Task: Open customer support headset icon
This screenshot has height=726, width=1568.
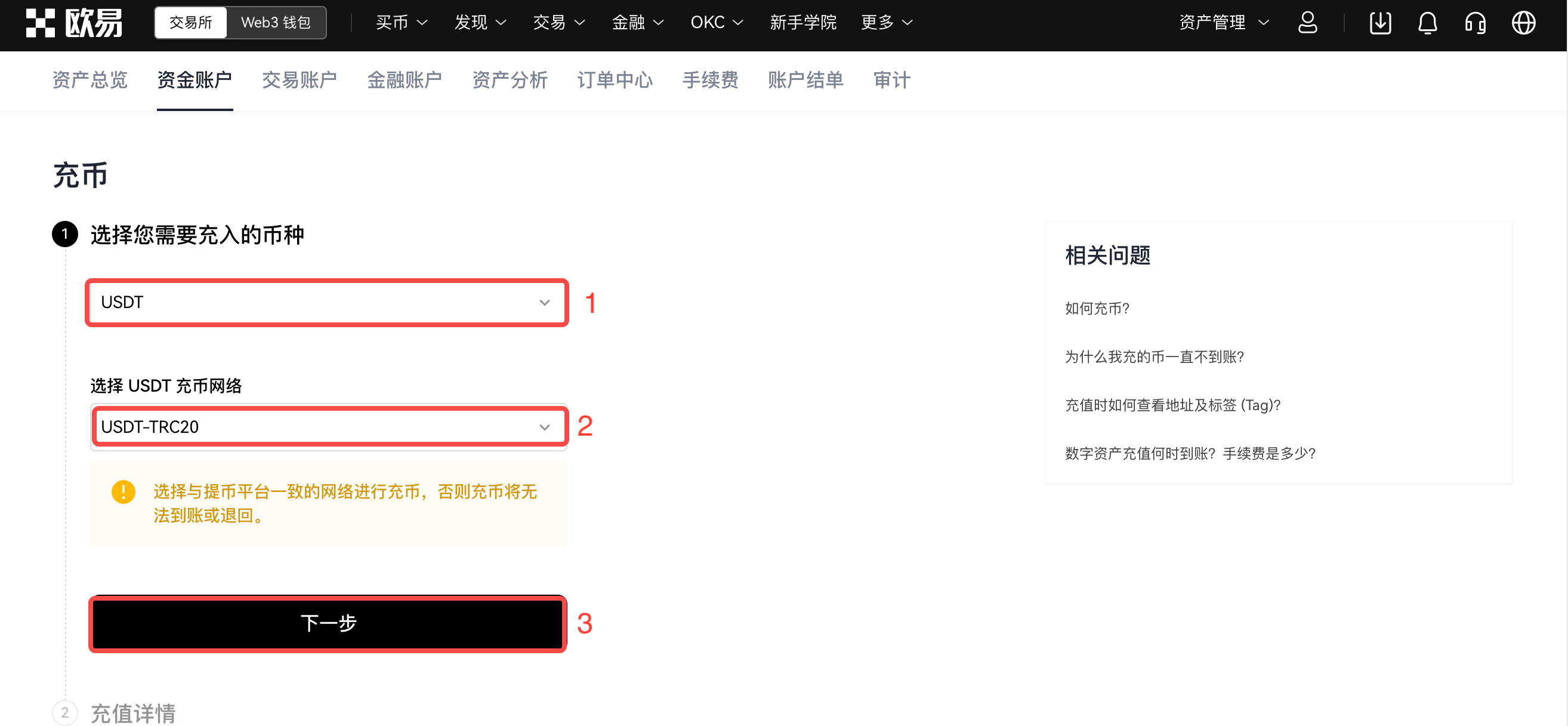Action: pos(1475,23)
